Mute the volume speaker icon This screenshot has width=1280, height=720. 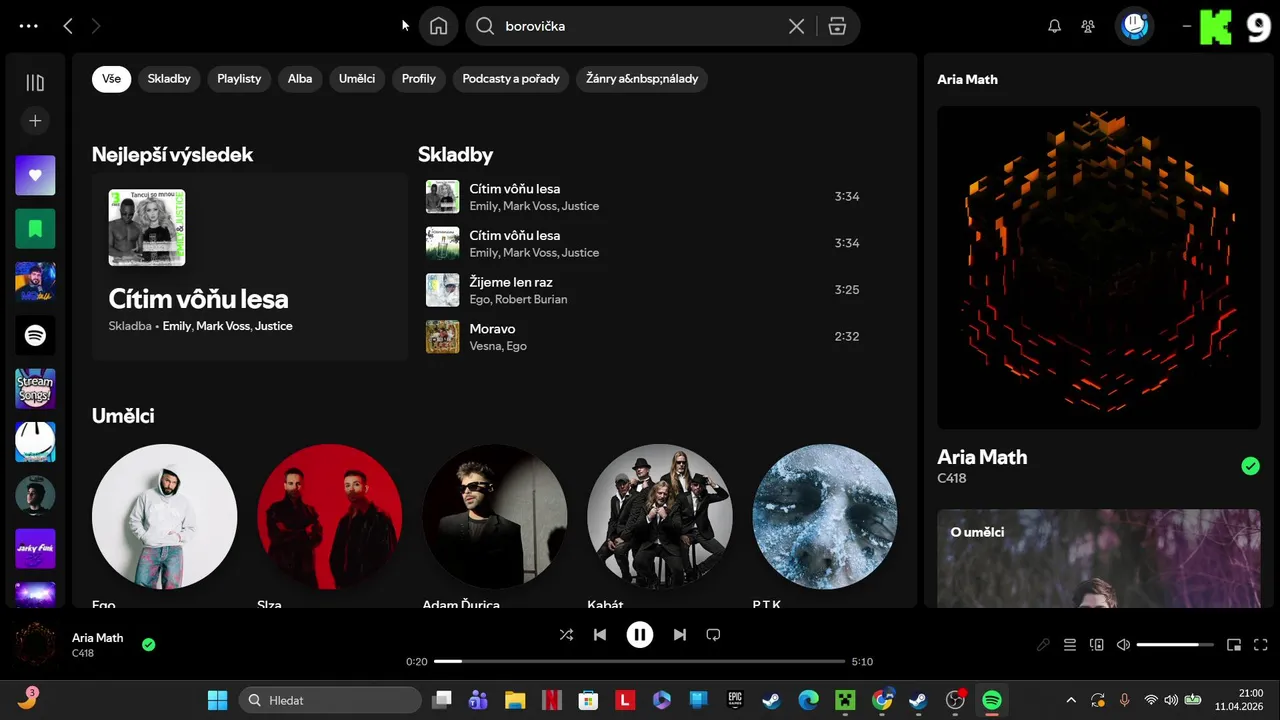1123,645
